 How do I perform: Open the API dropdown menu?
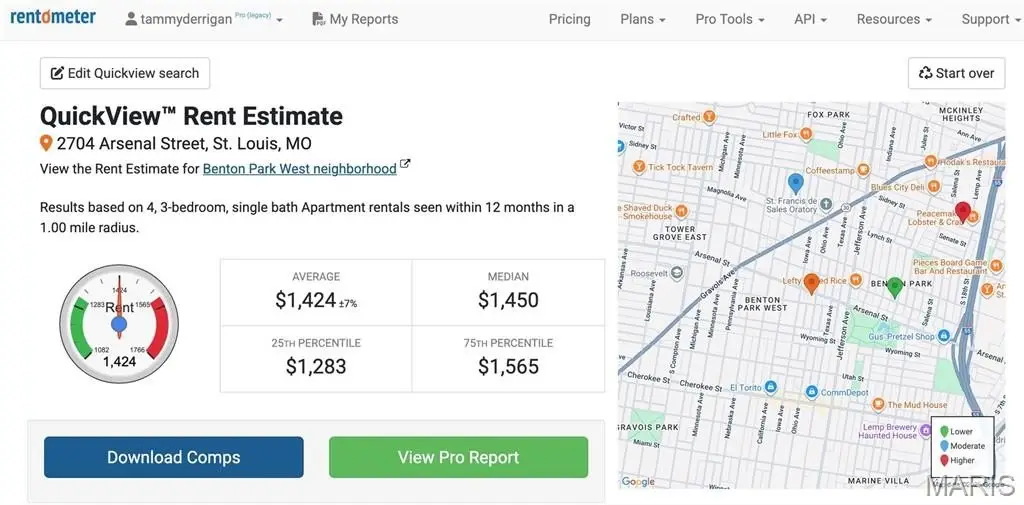coord(810,19)
